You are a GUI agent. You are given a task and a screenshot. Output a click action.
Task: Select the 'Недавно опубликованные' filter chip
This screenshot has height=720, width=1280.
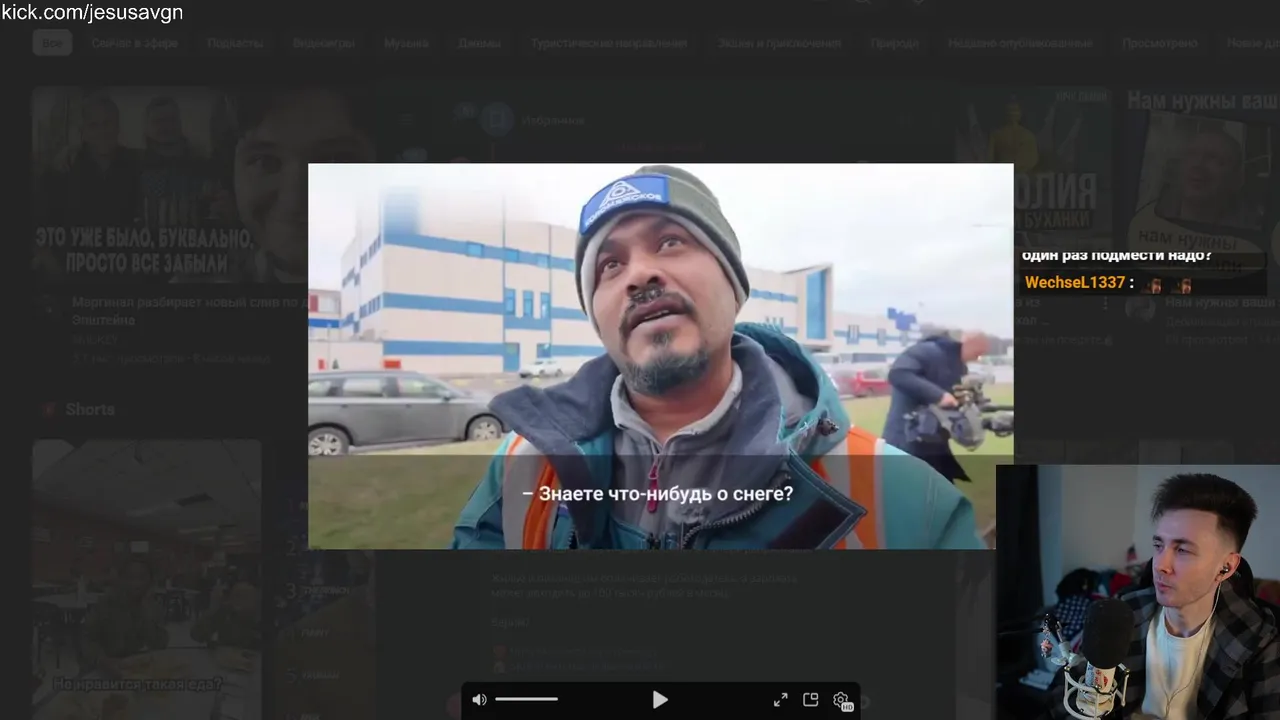1020,43
